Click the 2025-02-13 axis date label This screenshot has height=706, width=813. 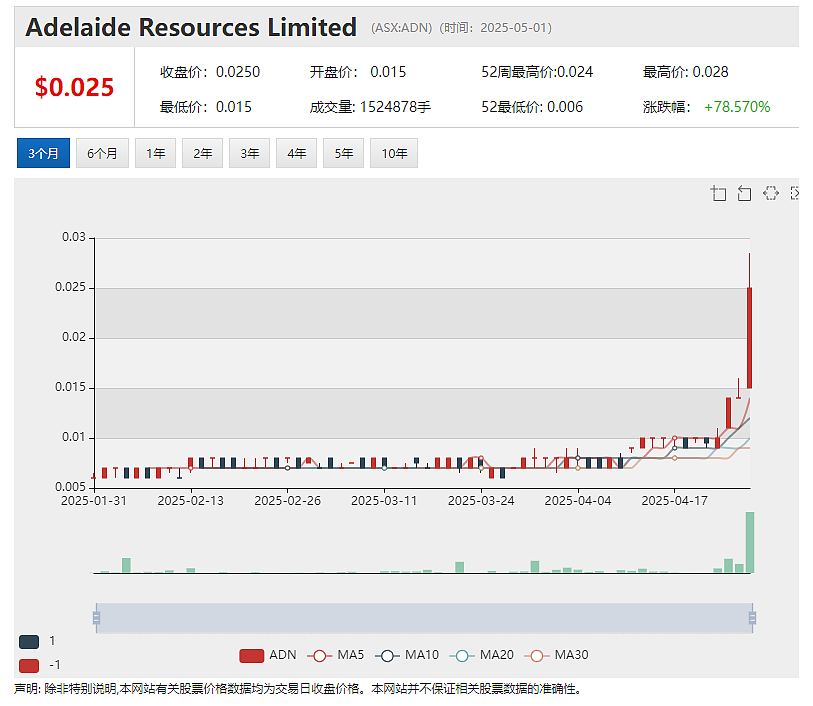point(190,501)
